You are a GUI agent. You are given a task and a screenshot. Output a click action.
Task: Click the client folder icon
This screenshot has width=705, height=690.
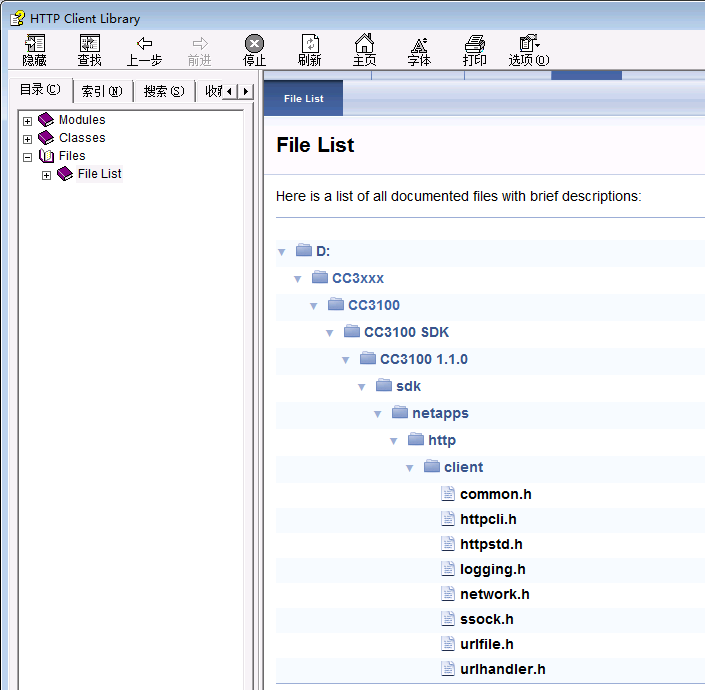click(x=432, y=466)
